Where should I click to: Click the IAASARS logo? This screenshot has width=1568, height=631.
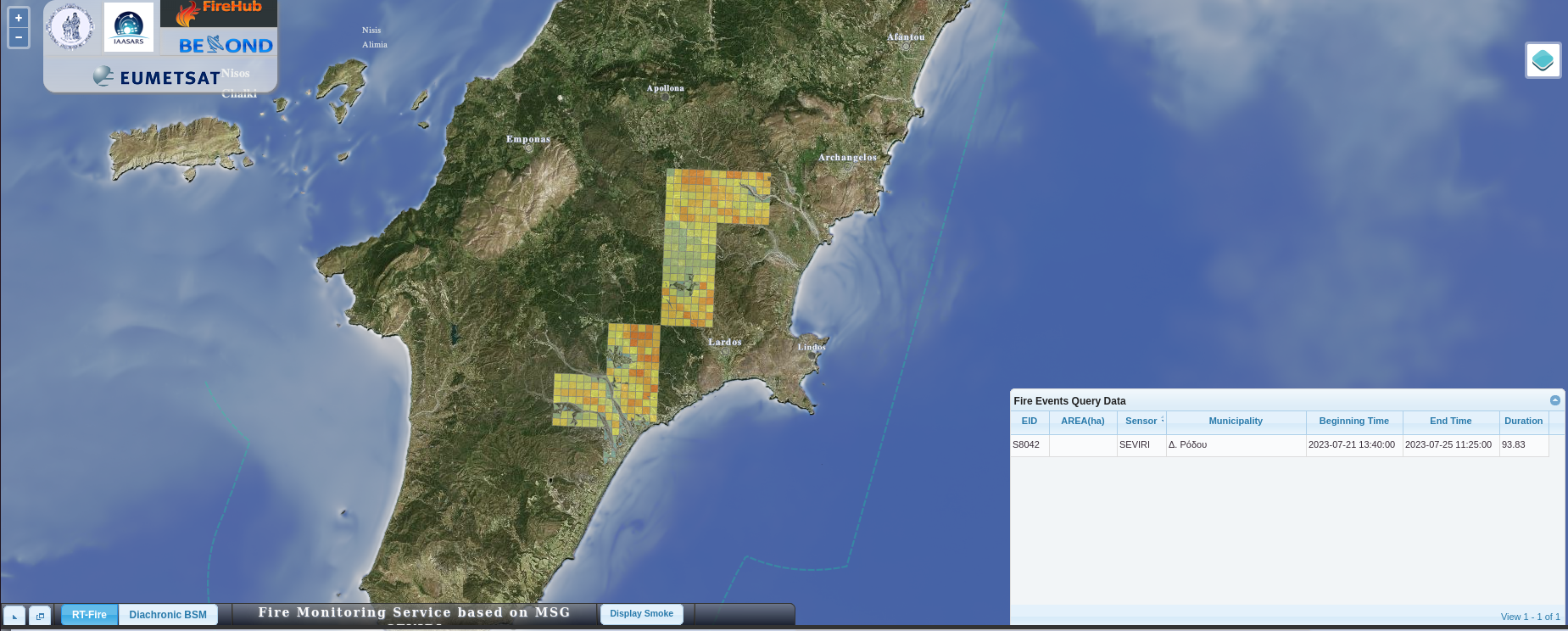pyautogui.click(x=129, y=27)
